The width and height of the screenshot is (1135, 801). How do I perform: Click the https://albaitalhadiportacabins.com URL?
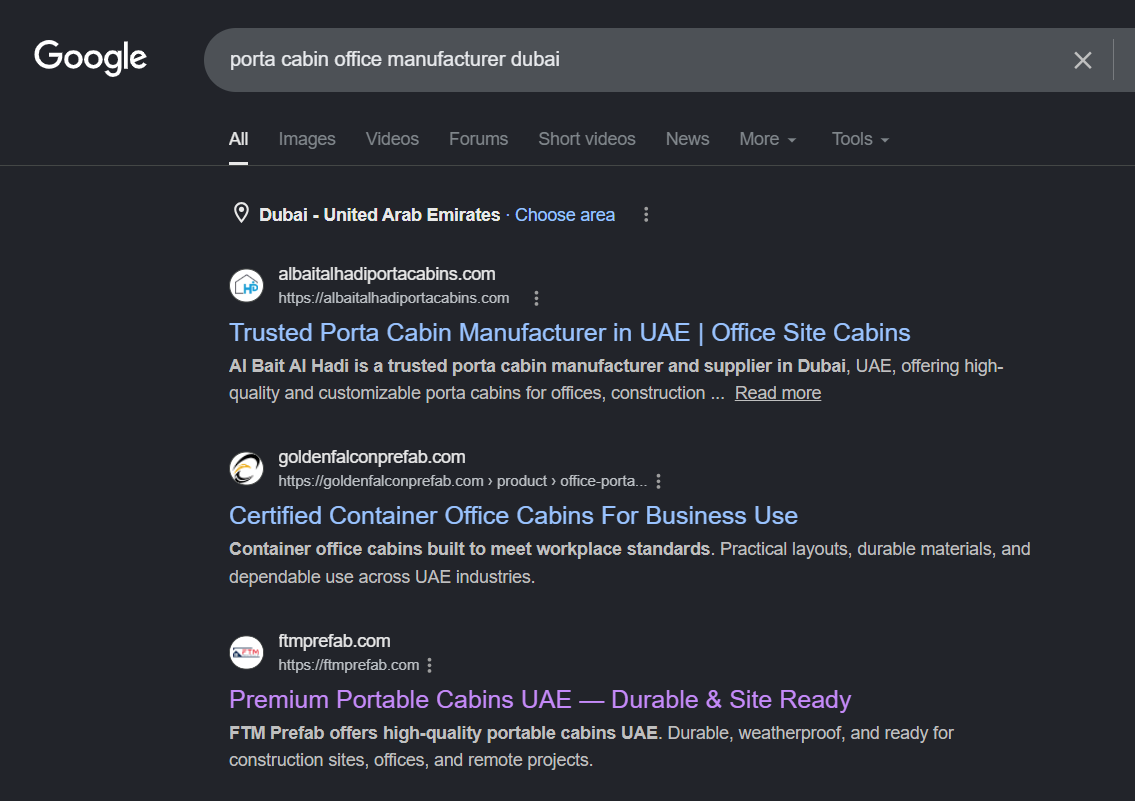coord(394,298)
